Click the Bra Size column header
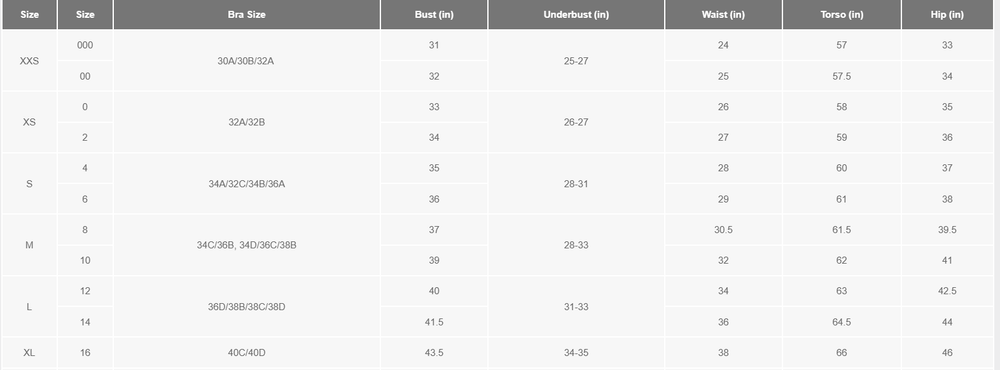This screenshot has width=1000, height=370. pyautogui.click(x=246, y=15)
